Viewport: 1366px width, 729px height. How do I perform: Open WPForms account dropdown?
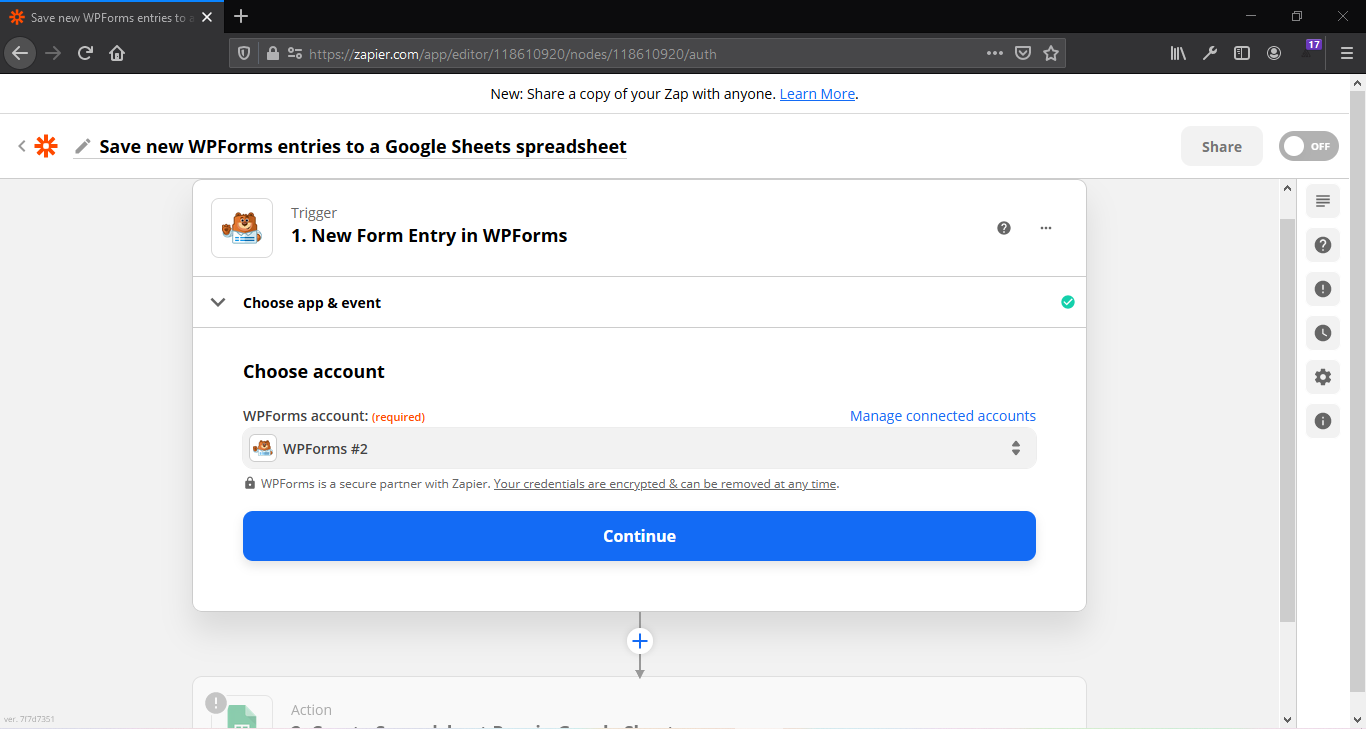click(x=640, y=448)
